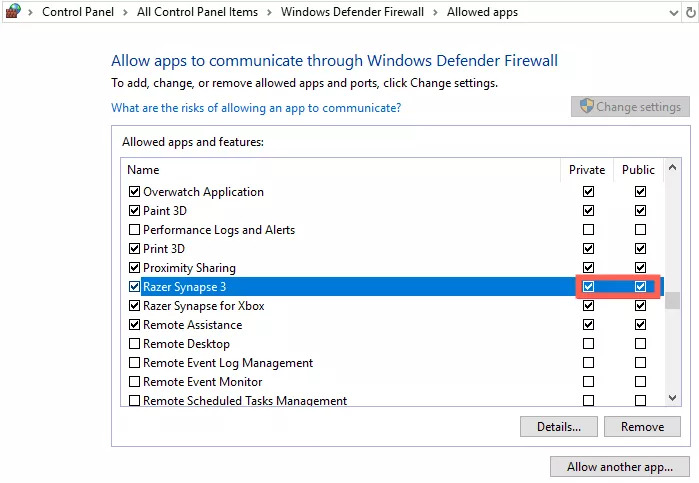
Task: Toggle Print 3D Public checkbox
Action: point(641,248)
